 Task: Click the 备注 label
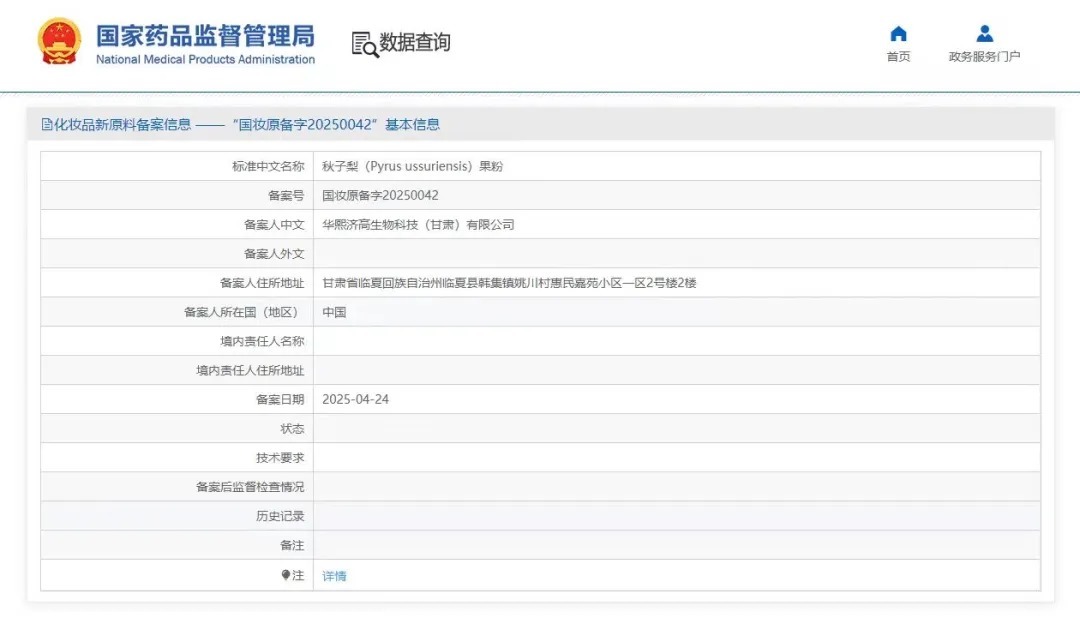point(292,546)
